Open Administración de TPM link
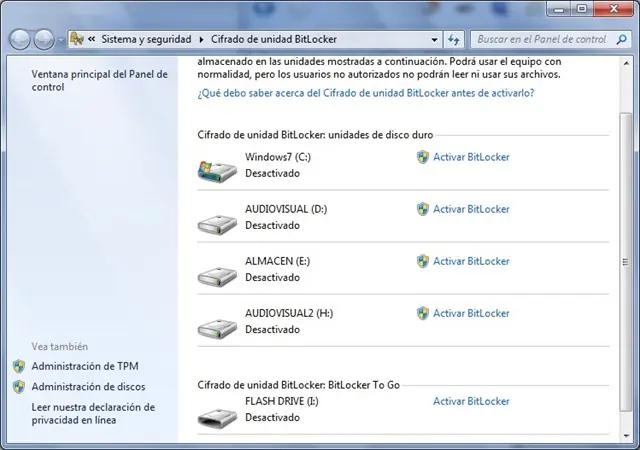 tap(85, 366)
